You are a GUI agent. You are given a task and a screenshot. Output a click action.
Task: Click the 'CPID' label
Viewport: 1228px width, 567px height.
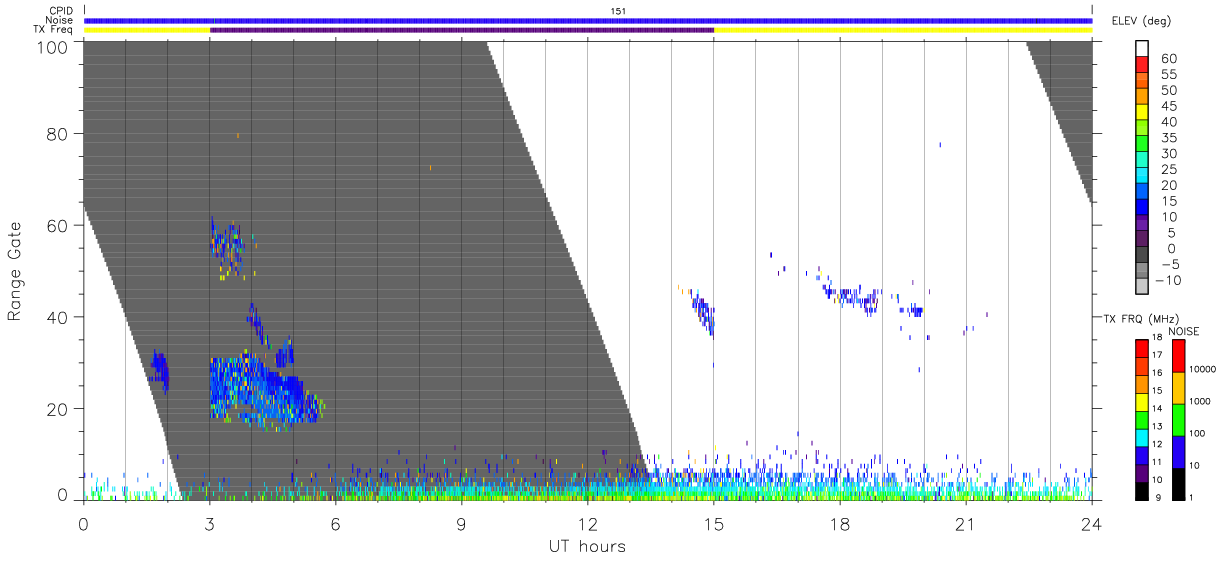pyautogui.click(x=61, y=11)
